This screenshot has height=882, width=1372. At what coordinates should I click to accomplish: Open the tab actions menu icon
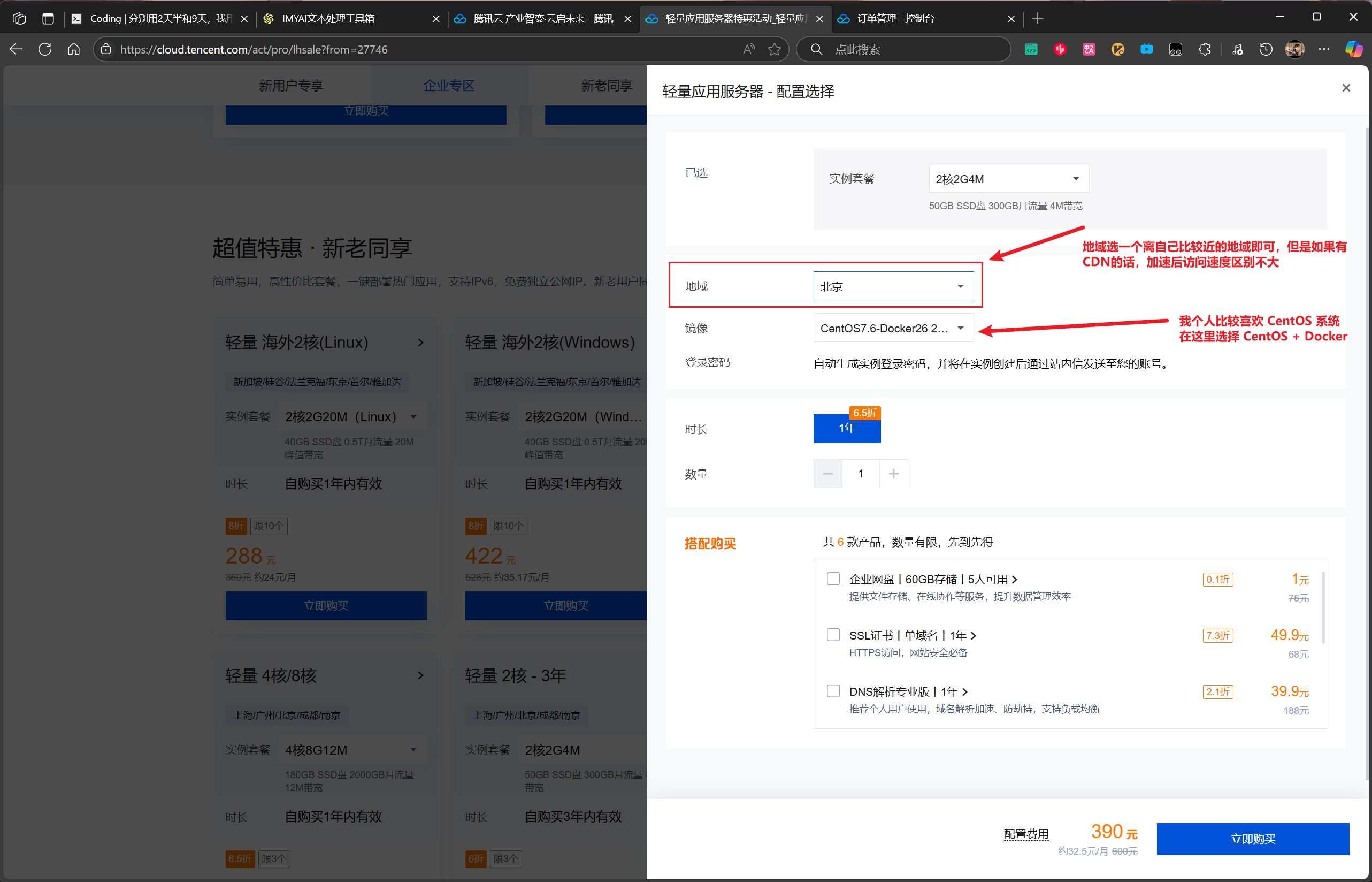(48, 18)
